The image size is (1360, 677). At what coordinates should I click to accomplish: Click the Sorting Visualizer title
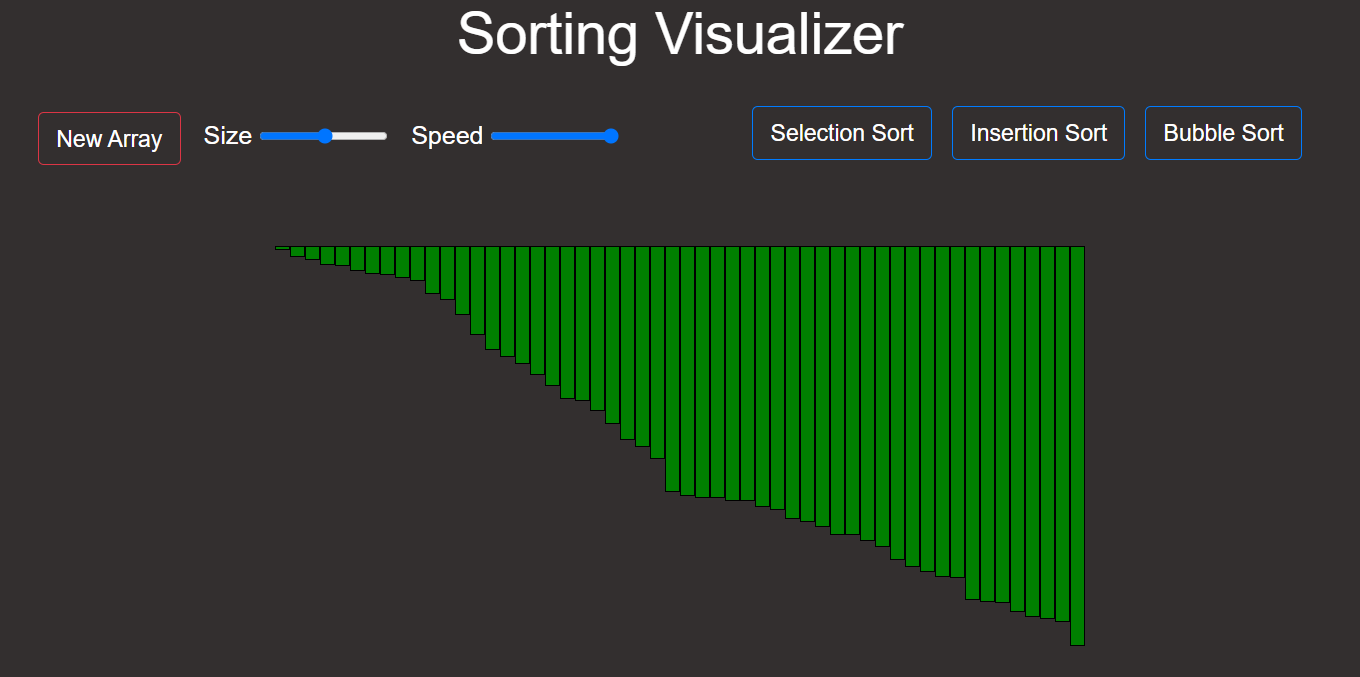(680, 34)
